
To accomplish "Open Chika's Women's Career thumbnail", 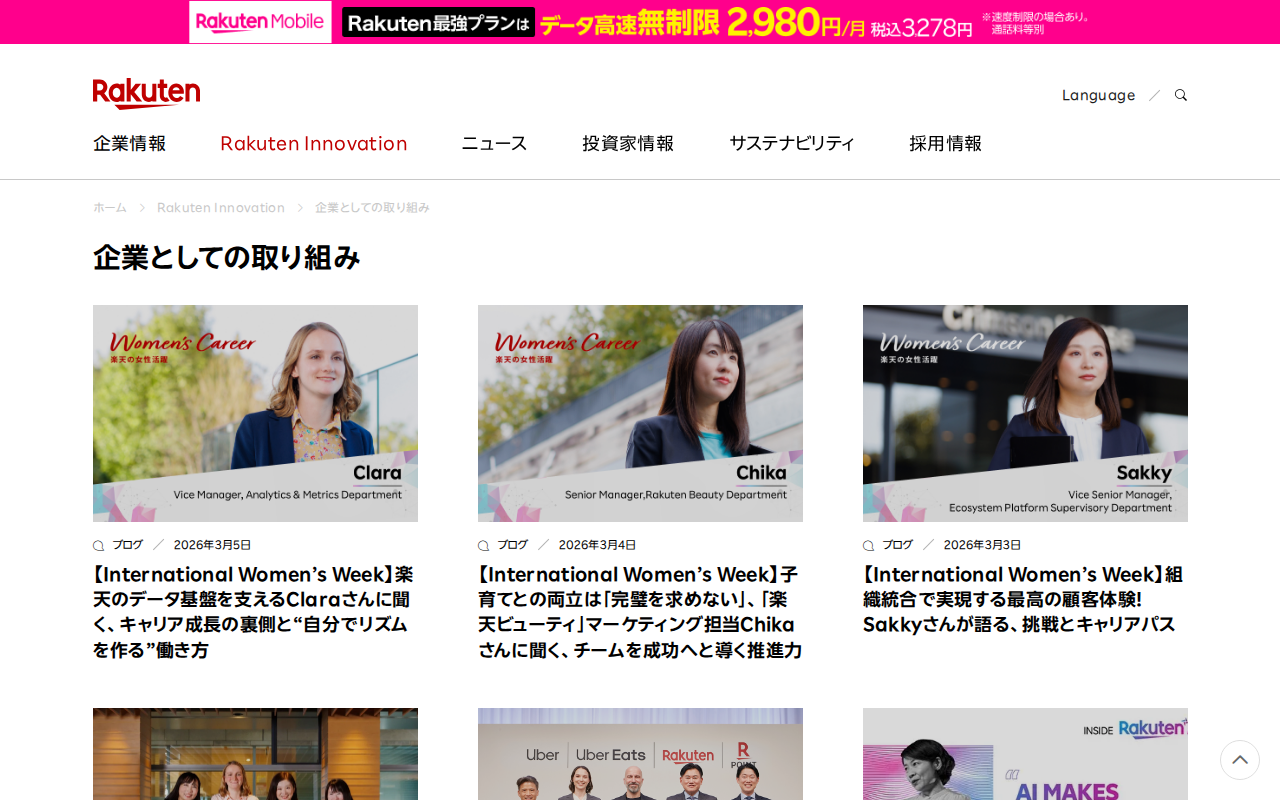I will 640,413.
